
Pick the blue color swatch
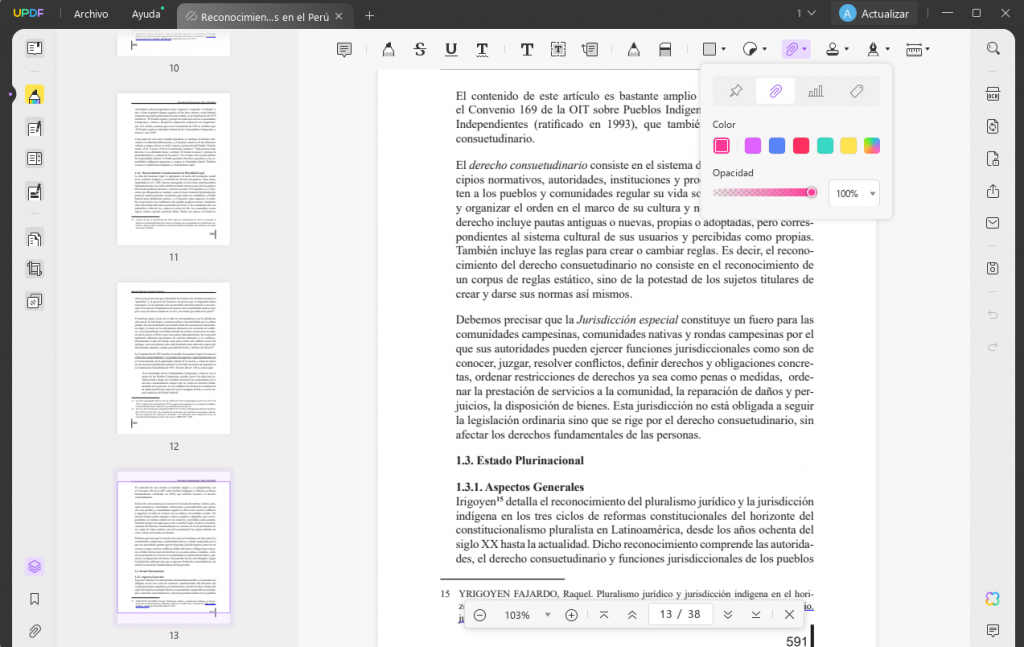(x=778, y=145)
